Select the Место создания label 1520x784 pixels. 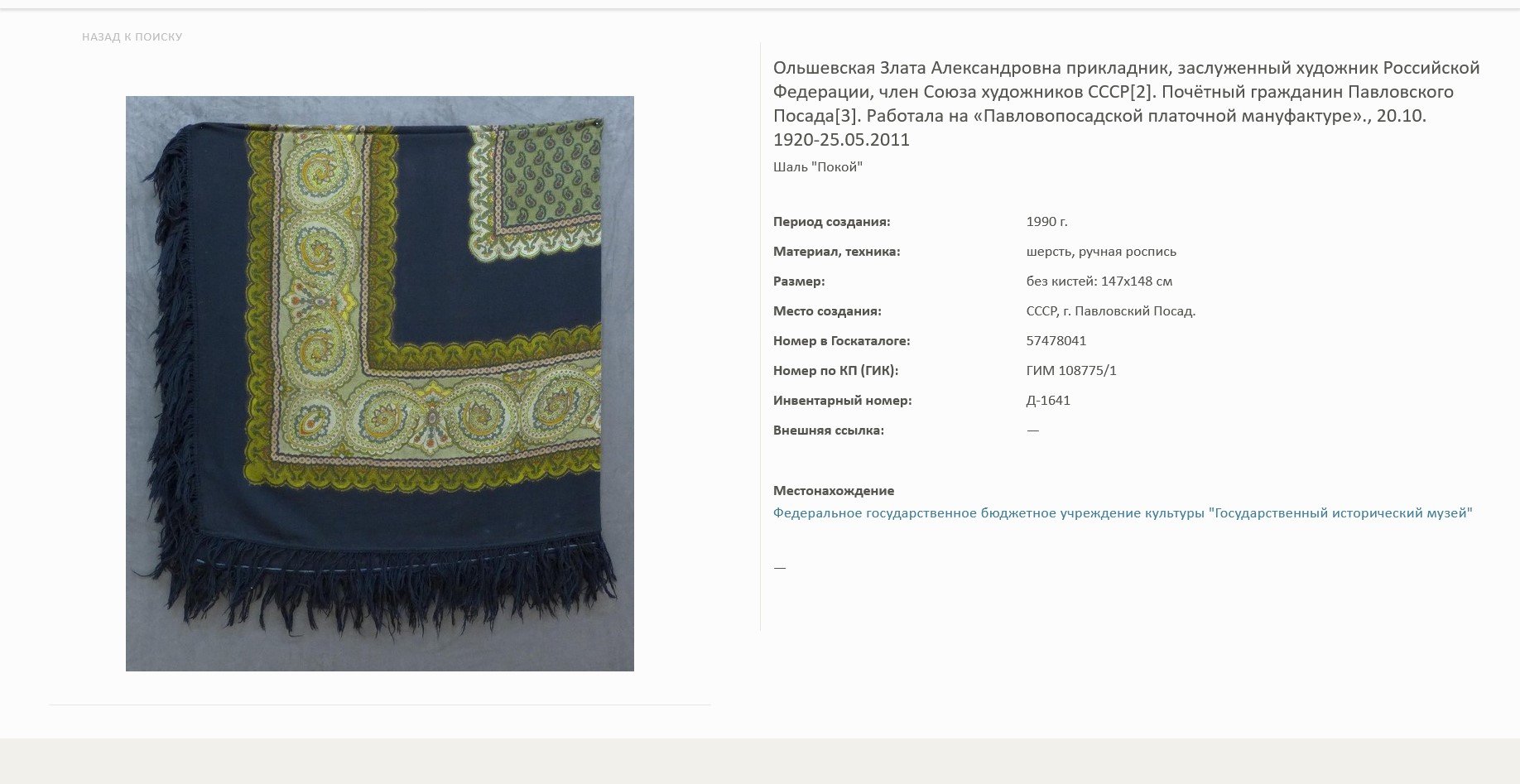click(827, 311)
